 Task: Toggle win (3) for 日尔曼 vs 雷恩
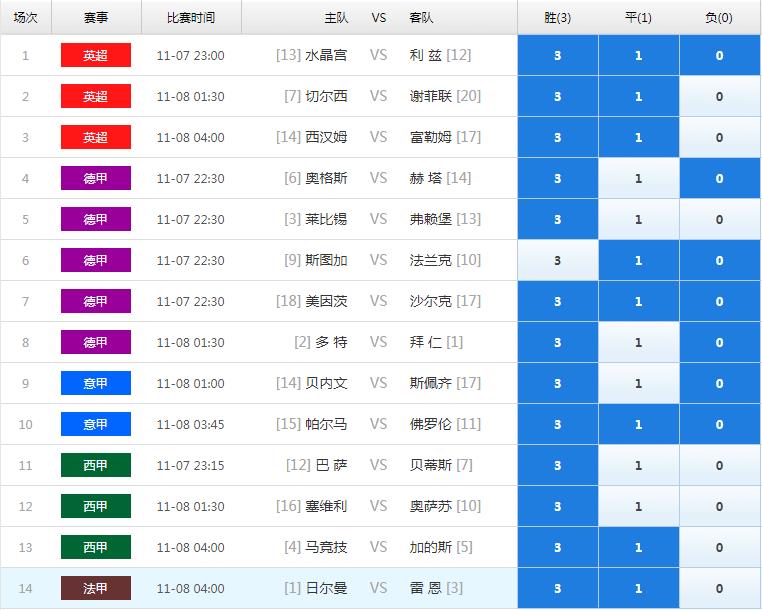click(557, 588)
